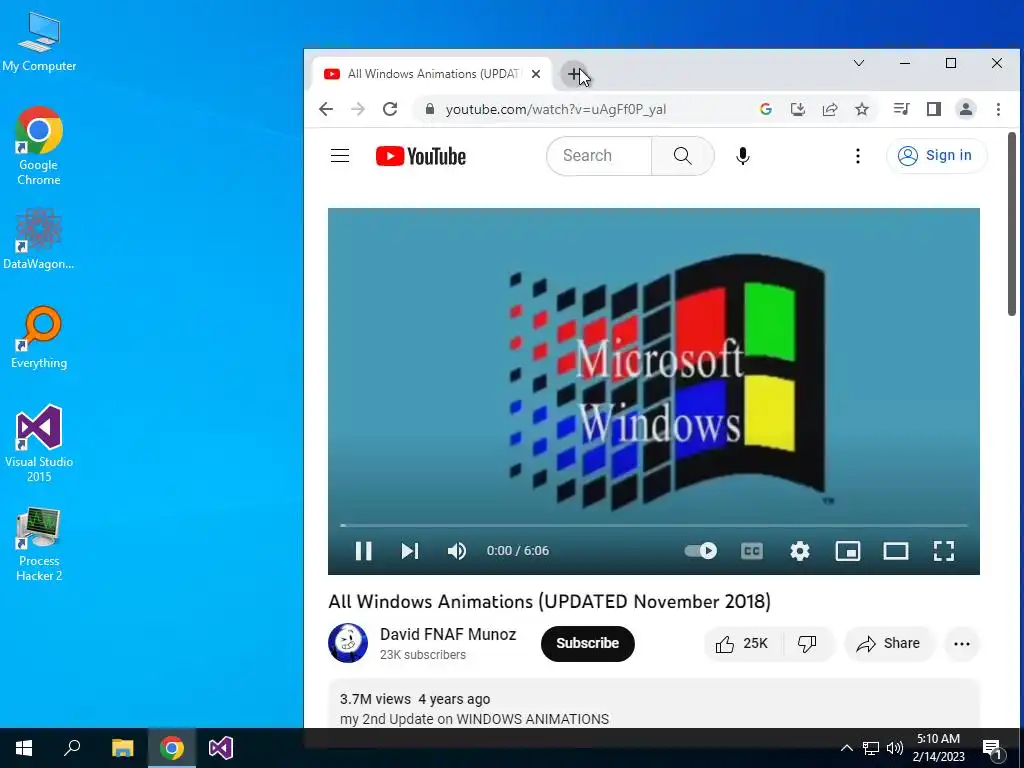Expand the tab search chevron
1024x768 pixels.
point(859,63)
